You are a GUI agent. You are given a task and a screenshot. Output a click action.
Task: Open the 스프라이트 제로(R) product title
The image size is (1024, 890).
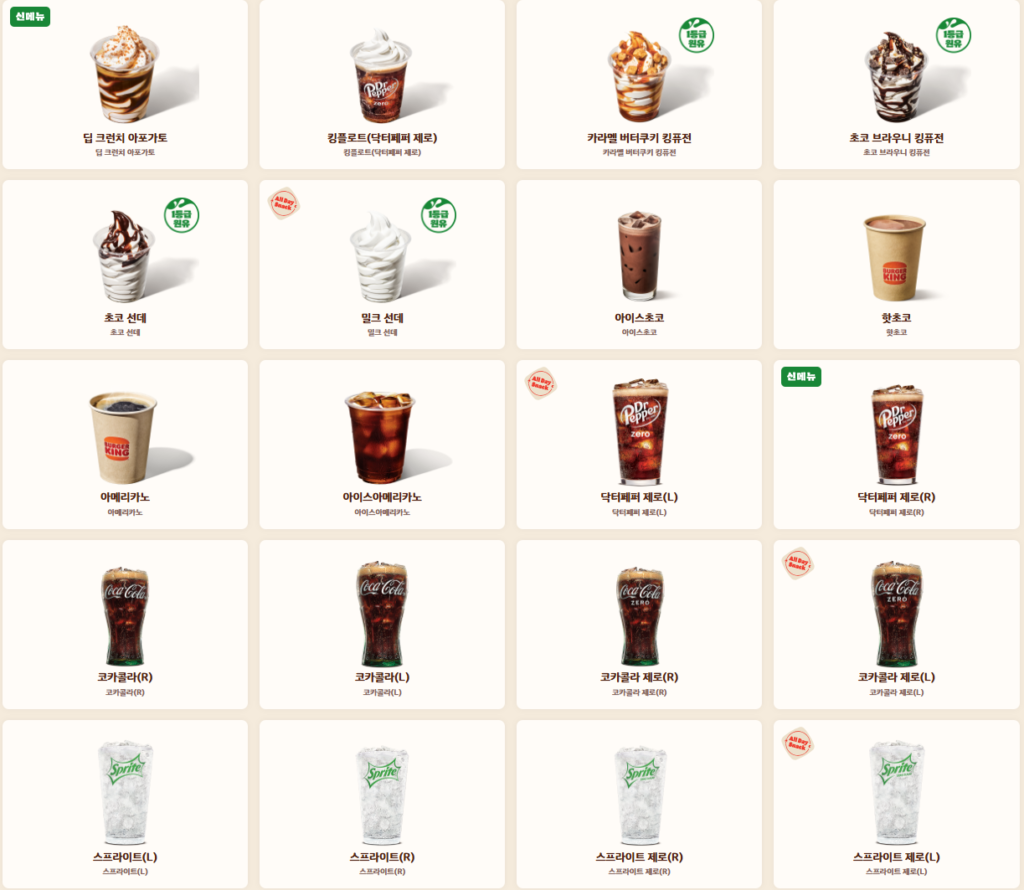click(x=639, y=857)
